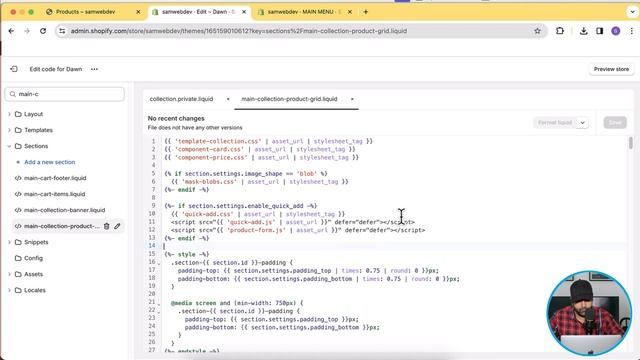Click the browser address bar URL
The image size is (640, 360).
point(239,31)
